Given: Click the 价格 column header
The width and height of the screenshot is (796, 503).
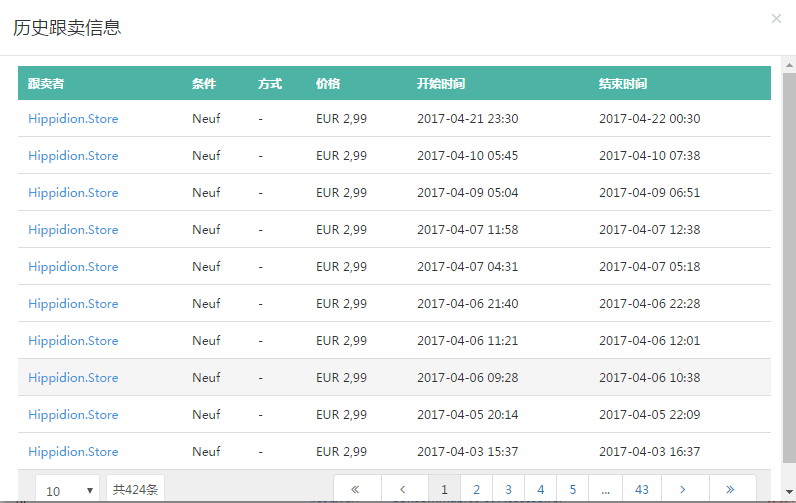Looking at the screenshot, I should [328, 83].
